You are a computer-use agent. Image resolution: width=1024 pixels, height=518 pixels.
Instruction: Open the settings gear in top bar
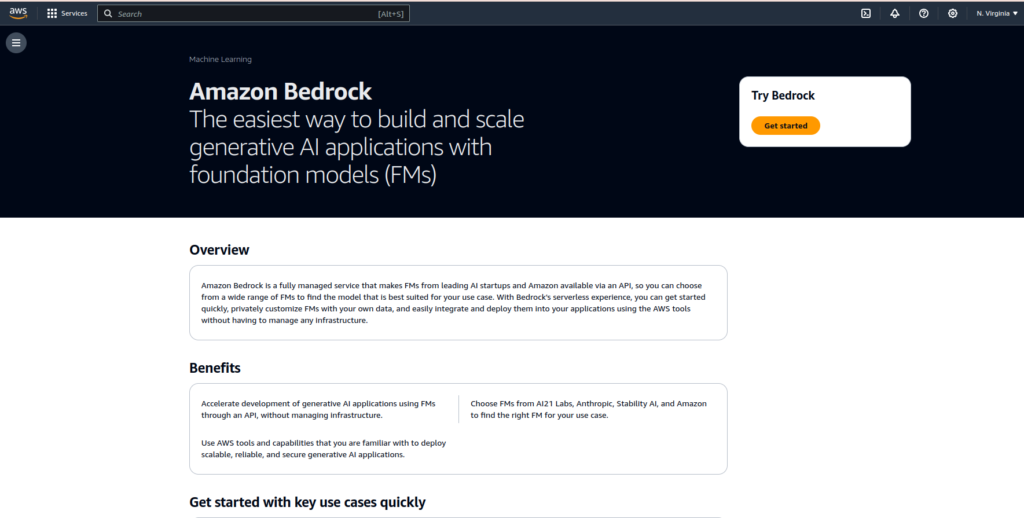tap(953, 13)
